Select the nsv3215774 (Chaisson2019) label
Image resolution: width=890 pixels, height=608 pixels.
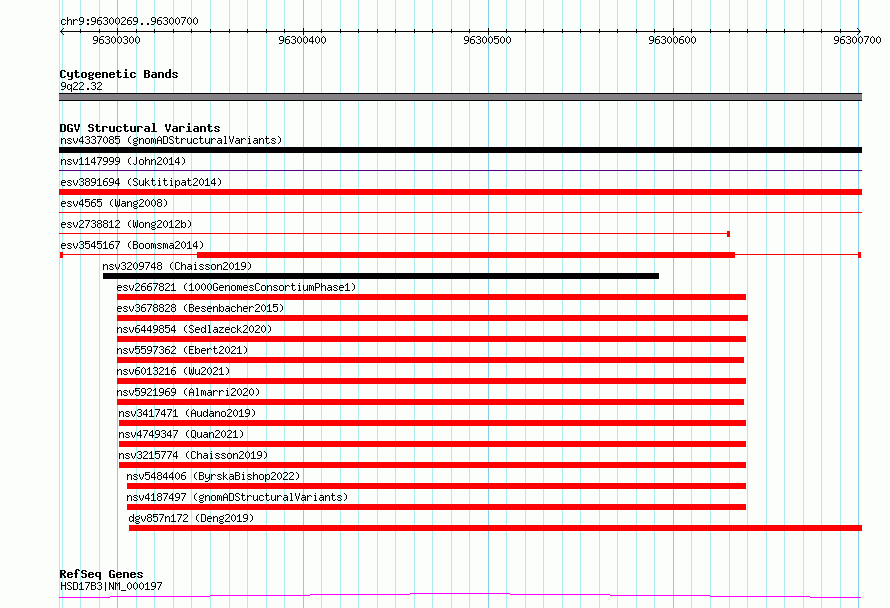click(x=193, y=455)
